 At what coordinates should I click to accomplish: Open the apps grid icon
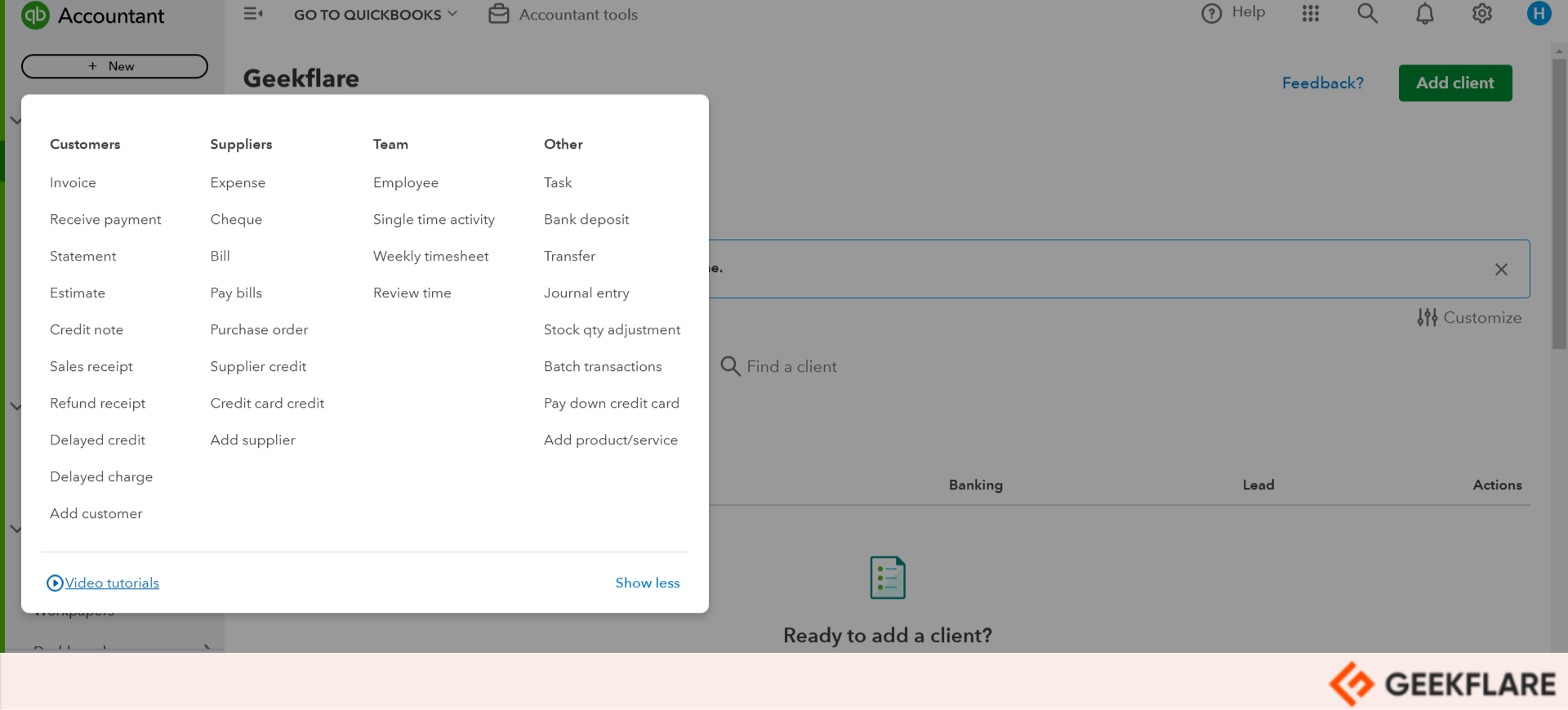(x=1311, y=13)
